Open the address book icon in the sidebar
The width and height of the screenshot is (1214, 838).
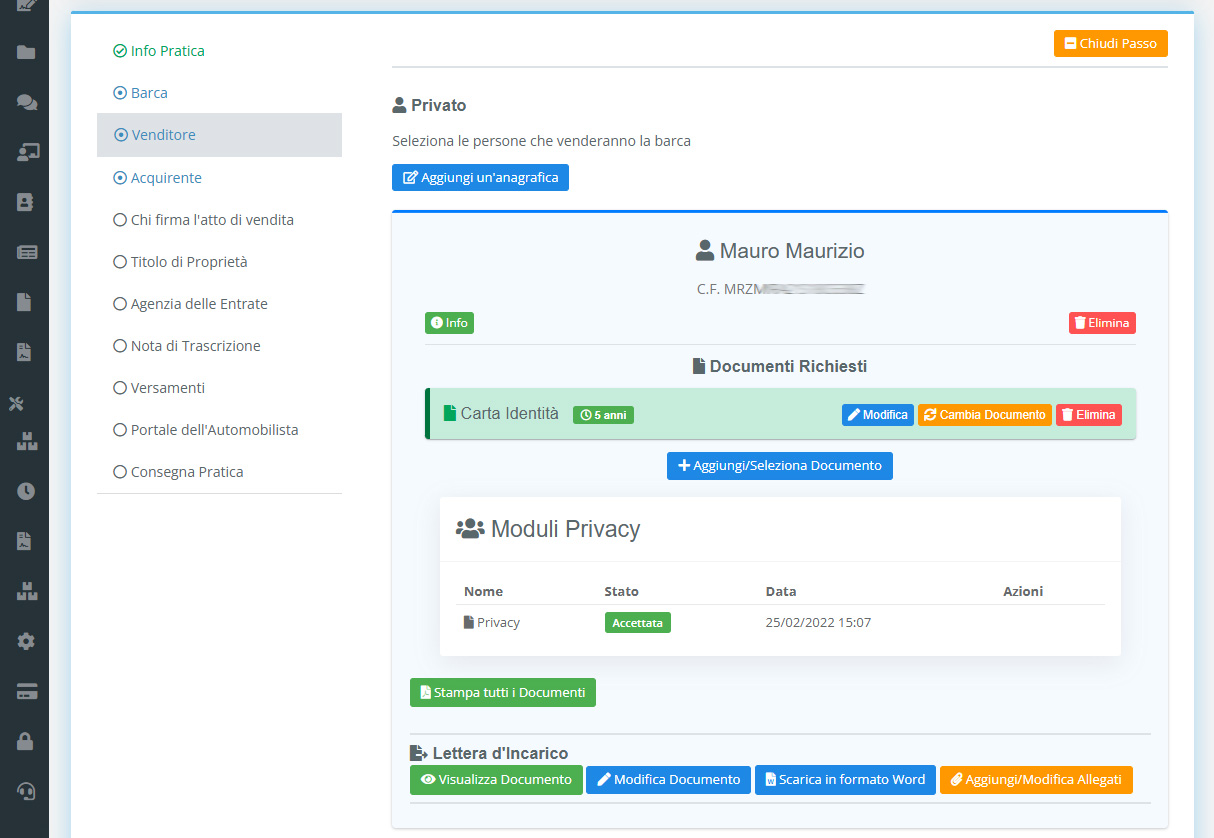click(26, 201)
